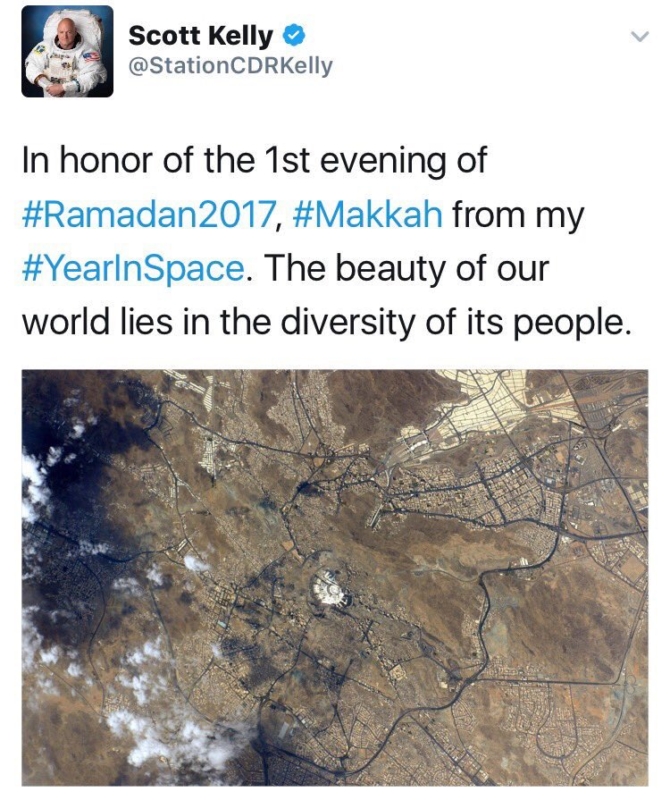670x800 pixels.
Task: Select the #YearInSpace hashtag
Action: point(133,268)
